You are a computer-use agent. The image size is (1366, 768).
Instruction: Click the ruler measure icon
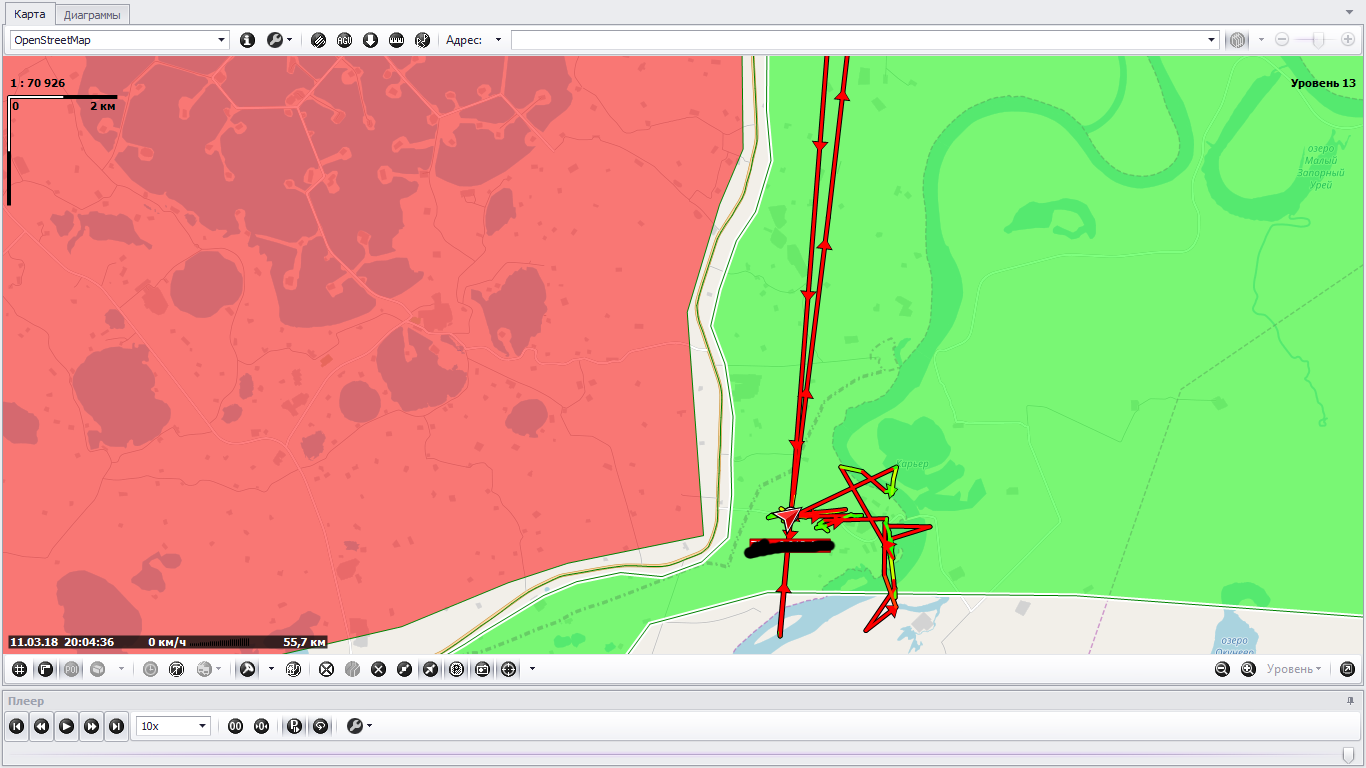pos(396,40)
